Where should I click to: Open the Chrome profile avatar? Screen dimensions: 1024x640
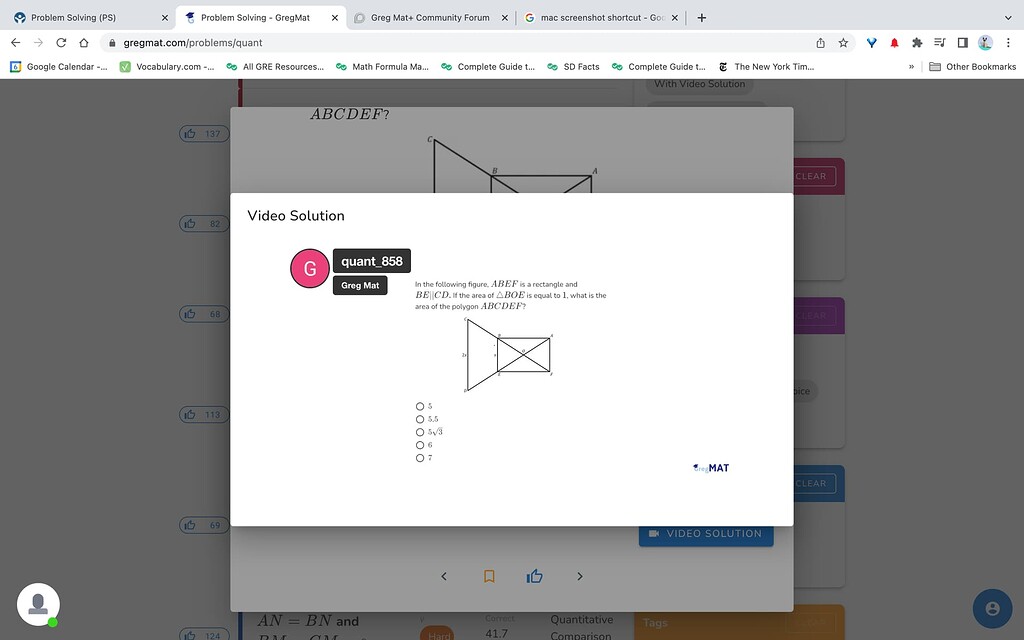985,42
